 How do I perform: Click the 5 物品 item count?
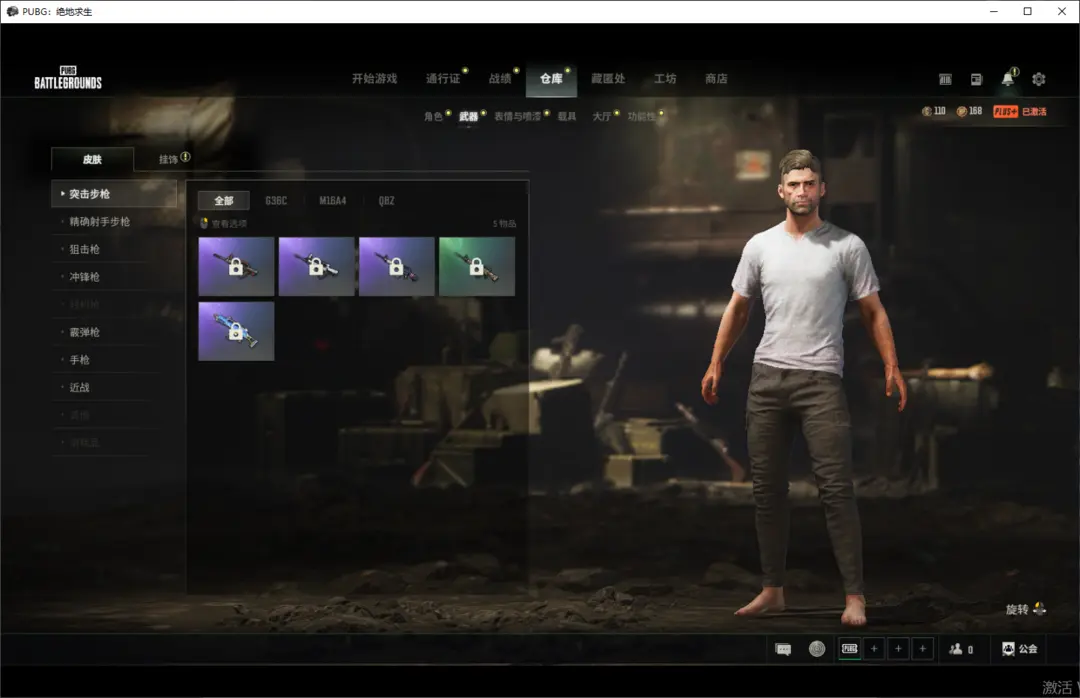coord(504,223)
